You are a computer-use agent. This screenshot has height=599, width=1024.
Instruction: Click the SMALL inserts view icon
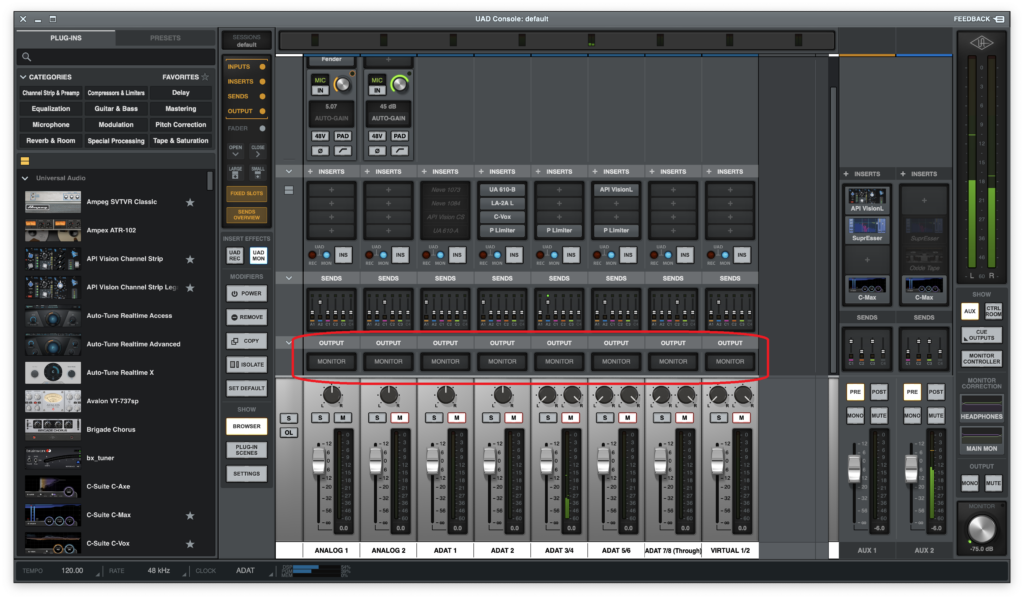258,172
